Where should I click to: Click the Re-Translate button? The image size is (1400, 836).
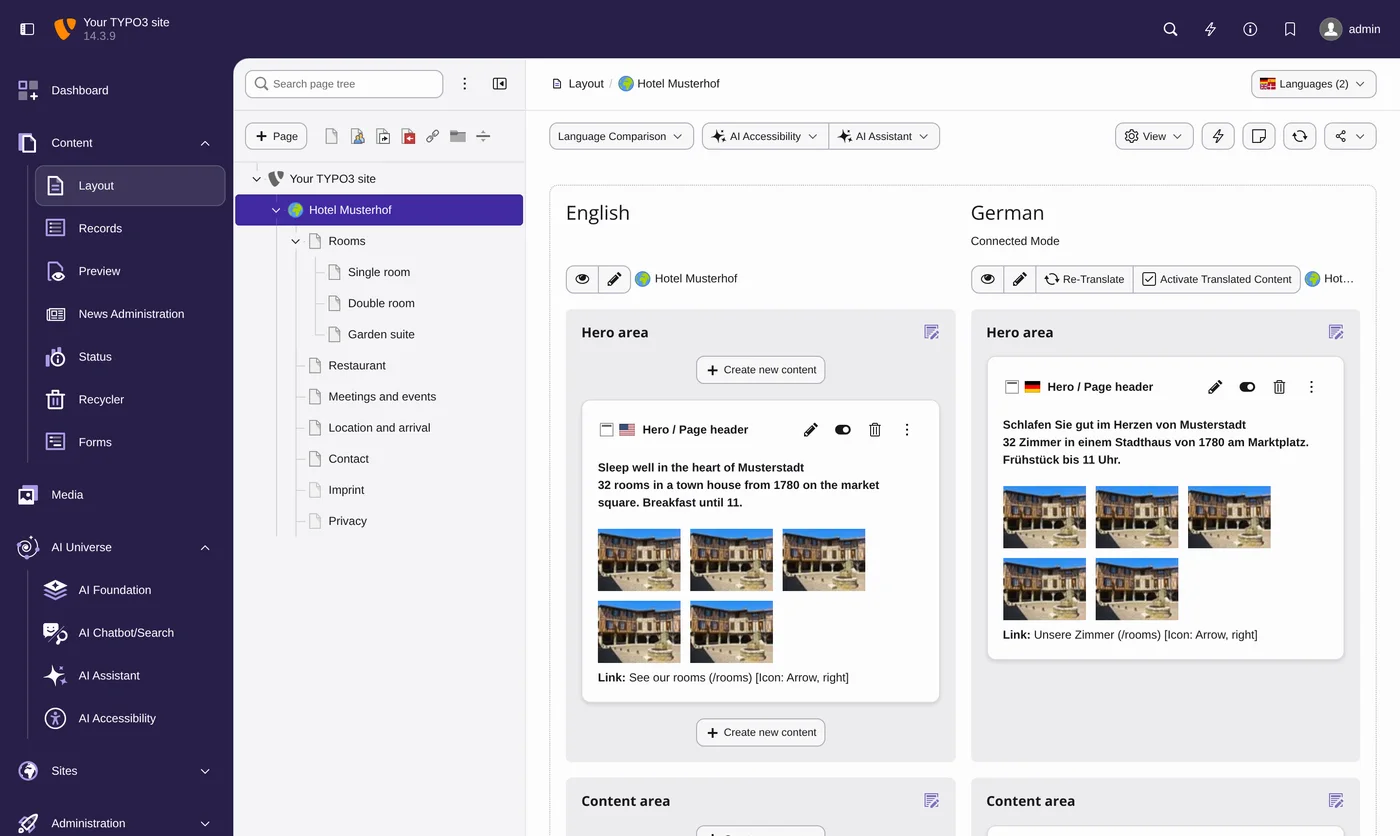point(1084,279)
